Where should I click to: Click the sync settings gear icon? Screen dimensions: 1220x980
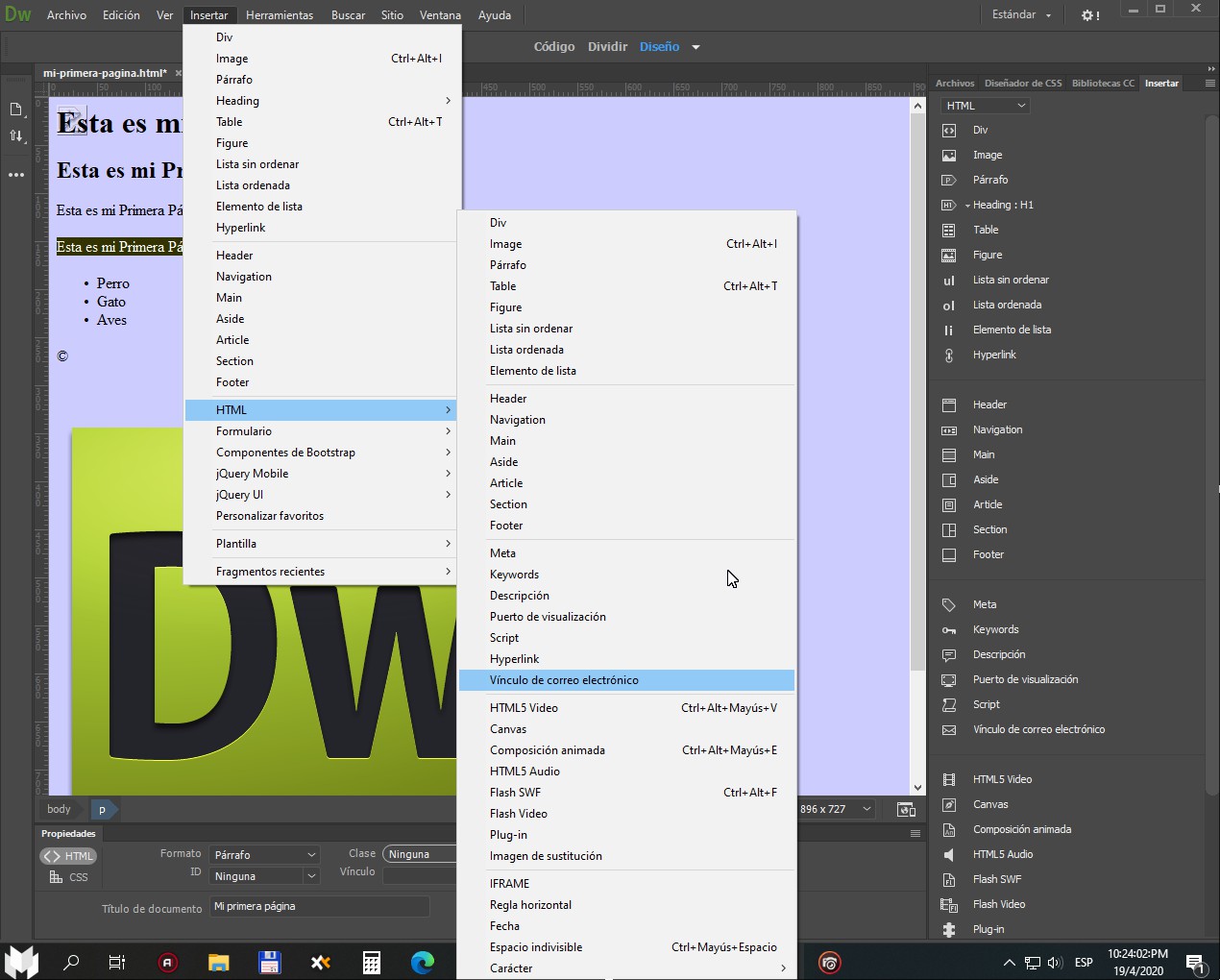1089,15
